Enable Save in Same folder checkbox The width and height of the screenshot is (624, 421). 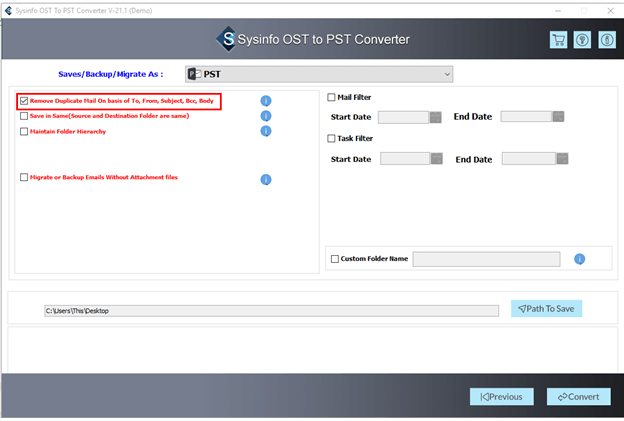[x=24, y=116]
